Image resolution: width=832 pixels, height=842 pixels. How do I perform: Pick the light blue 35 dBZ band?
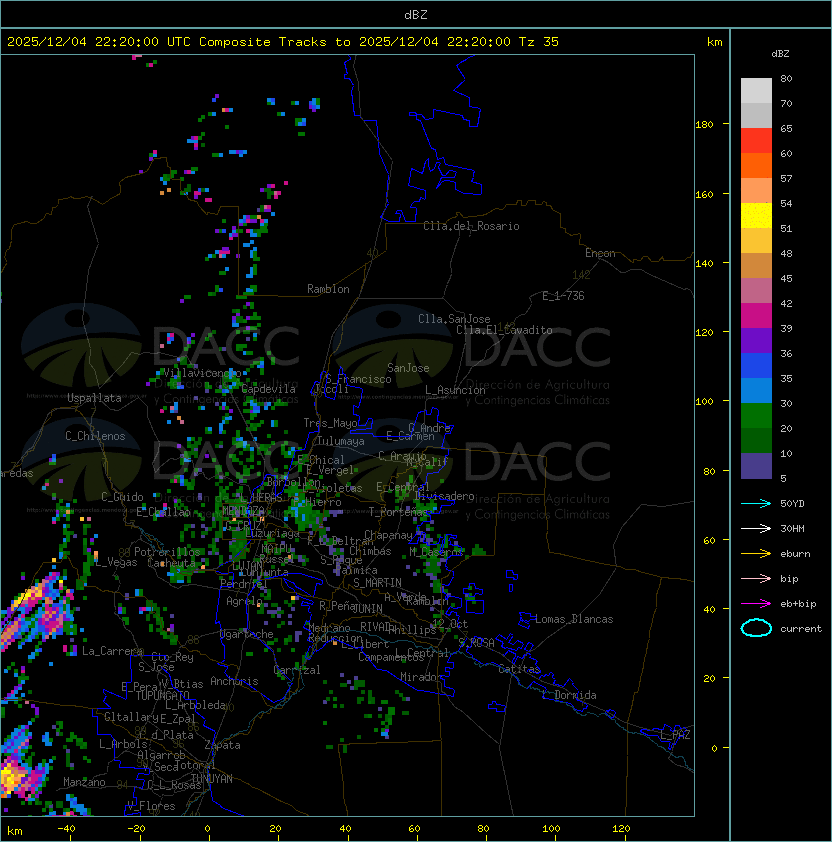pyautogui.click(x=756, y=390)
